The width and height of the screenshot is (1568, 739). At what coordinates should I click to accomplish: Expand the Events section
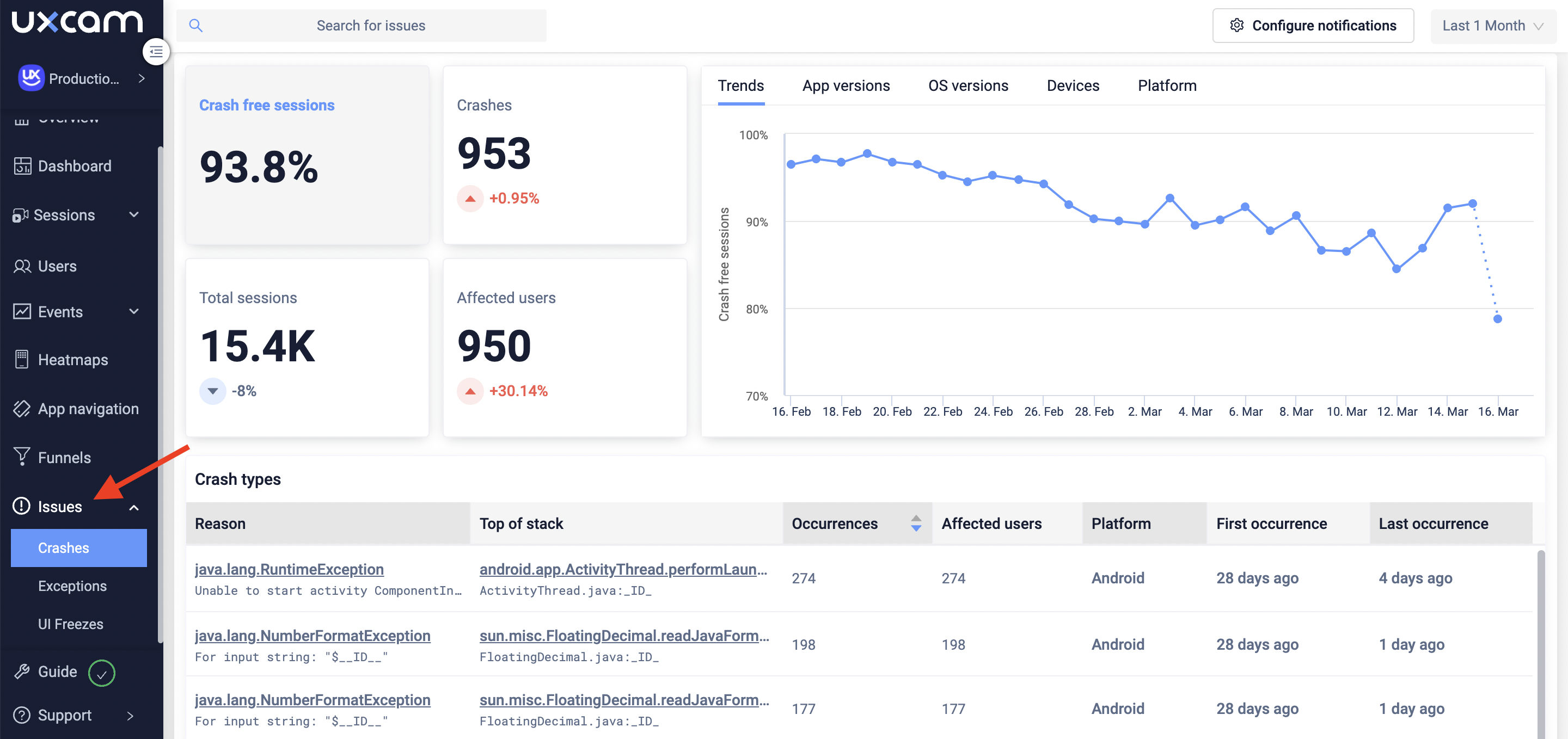click(133, 311)
